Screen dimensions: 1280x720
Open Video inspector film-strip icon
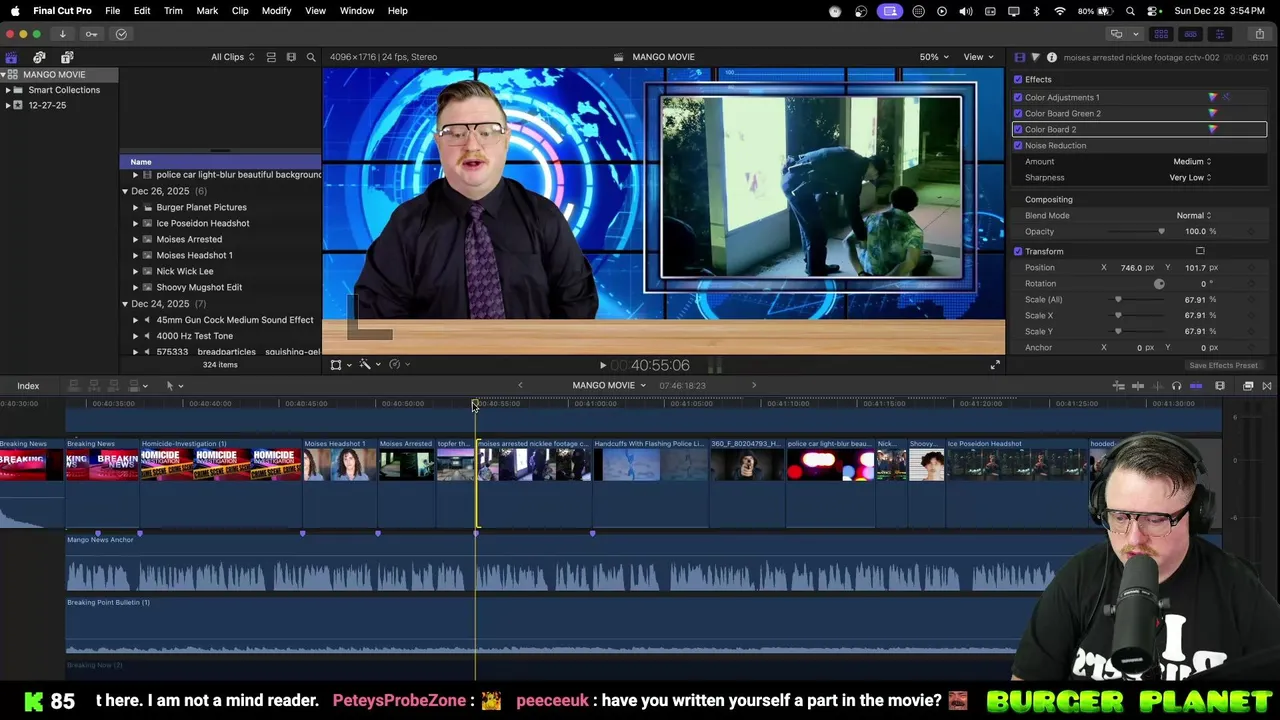coord(1019,57)
